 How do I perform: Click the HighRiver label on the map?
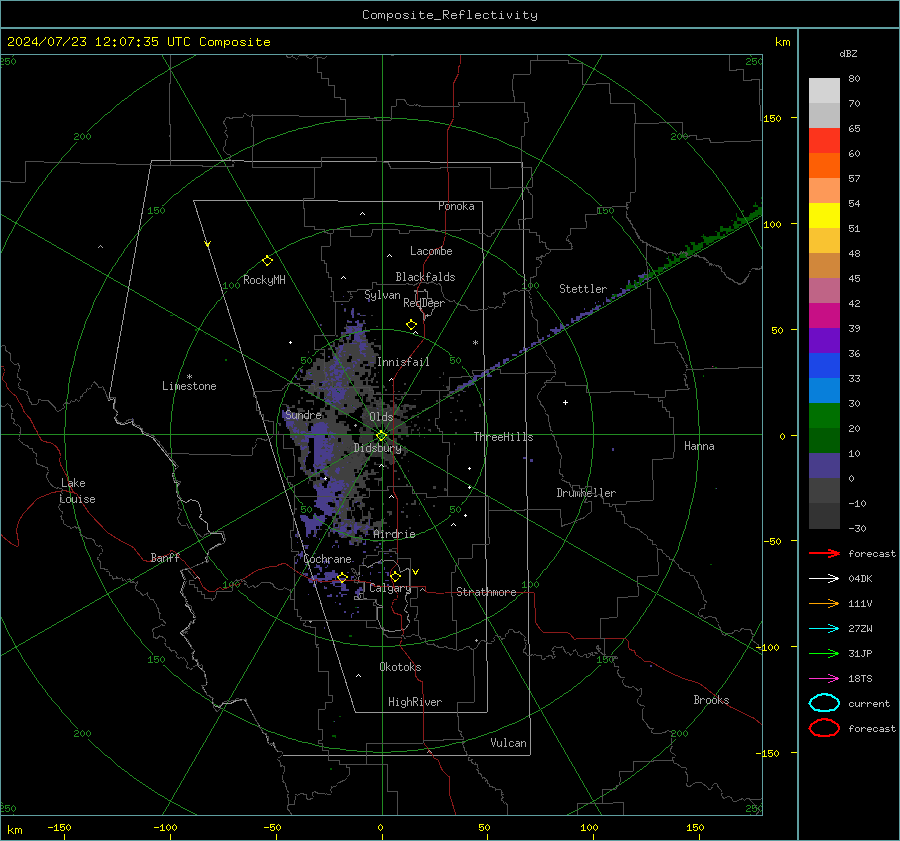click(x=415, y=702)
